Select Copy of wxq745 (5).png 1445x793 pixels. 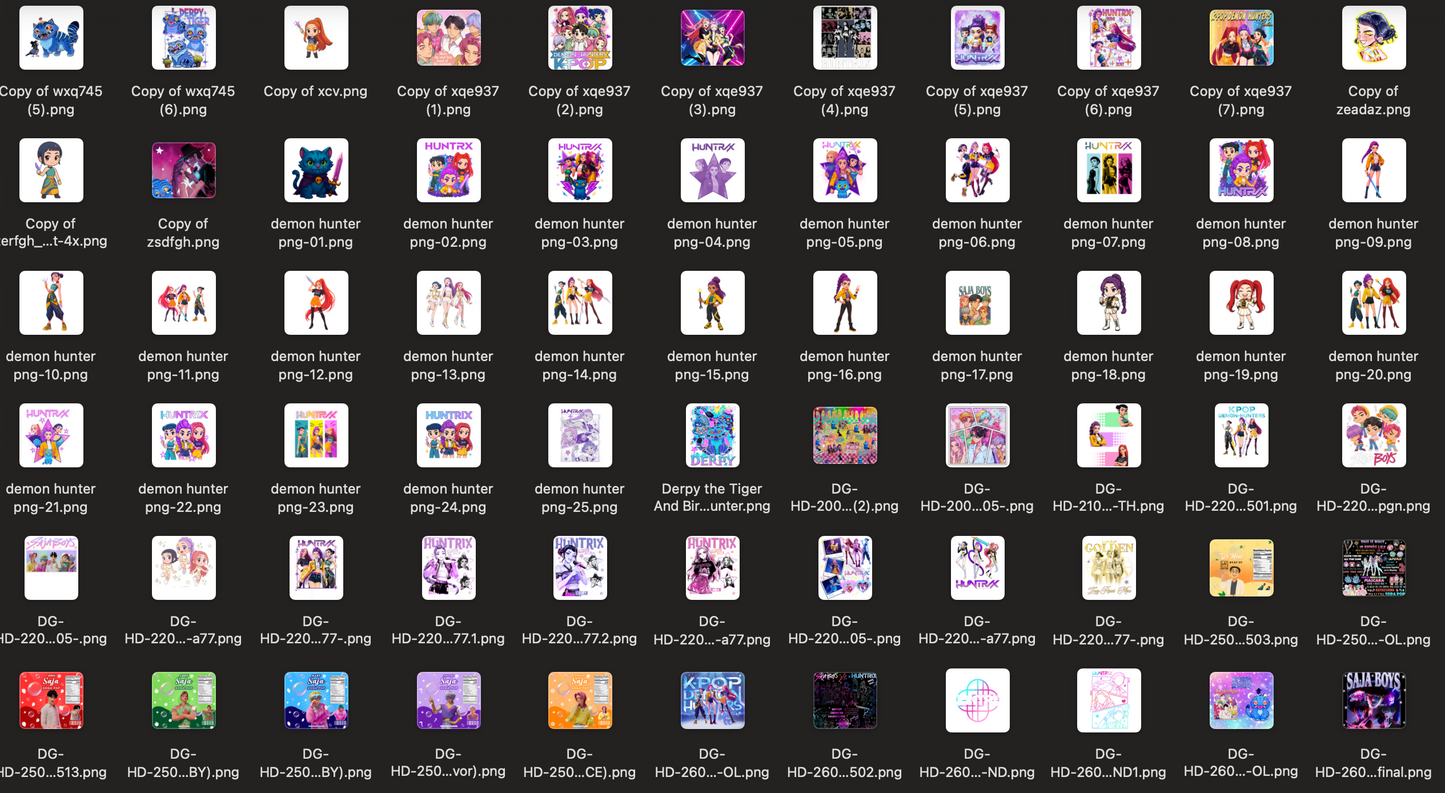[51, 37]
